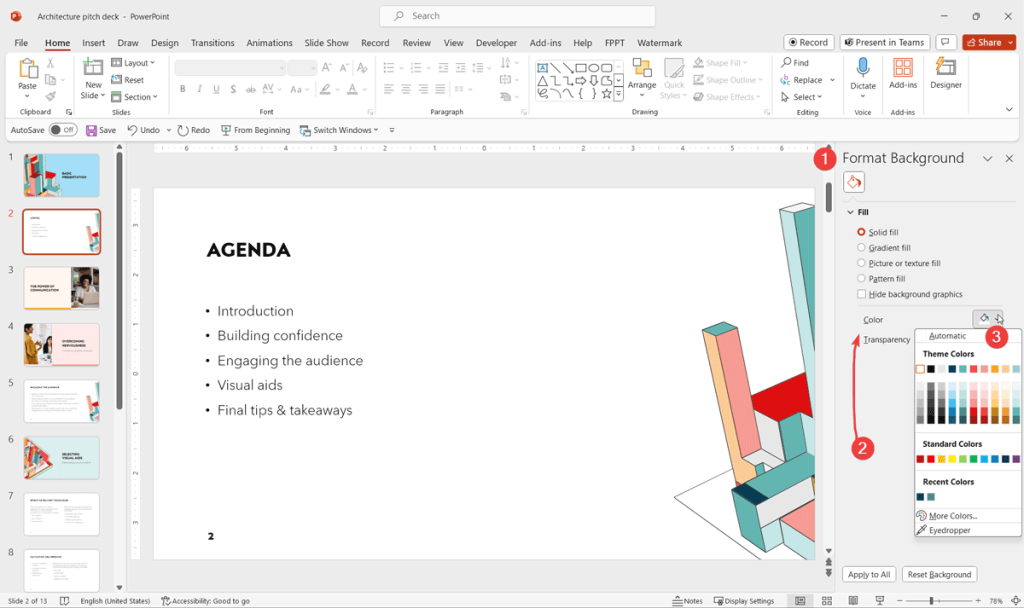Select the Text Box shape tool
The image size is (1024, 608).
pyautogui.click(x=541, y=67)
